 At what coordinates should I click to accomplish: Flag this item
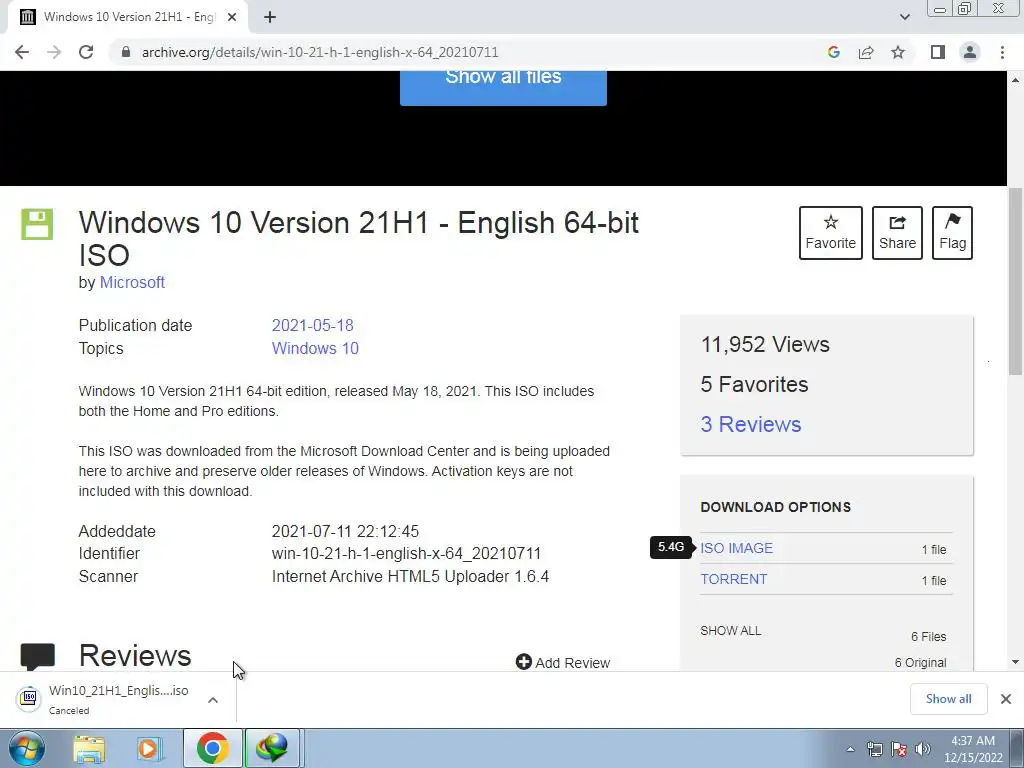click(x=952, y=232)
